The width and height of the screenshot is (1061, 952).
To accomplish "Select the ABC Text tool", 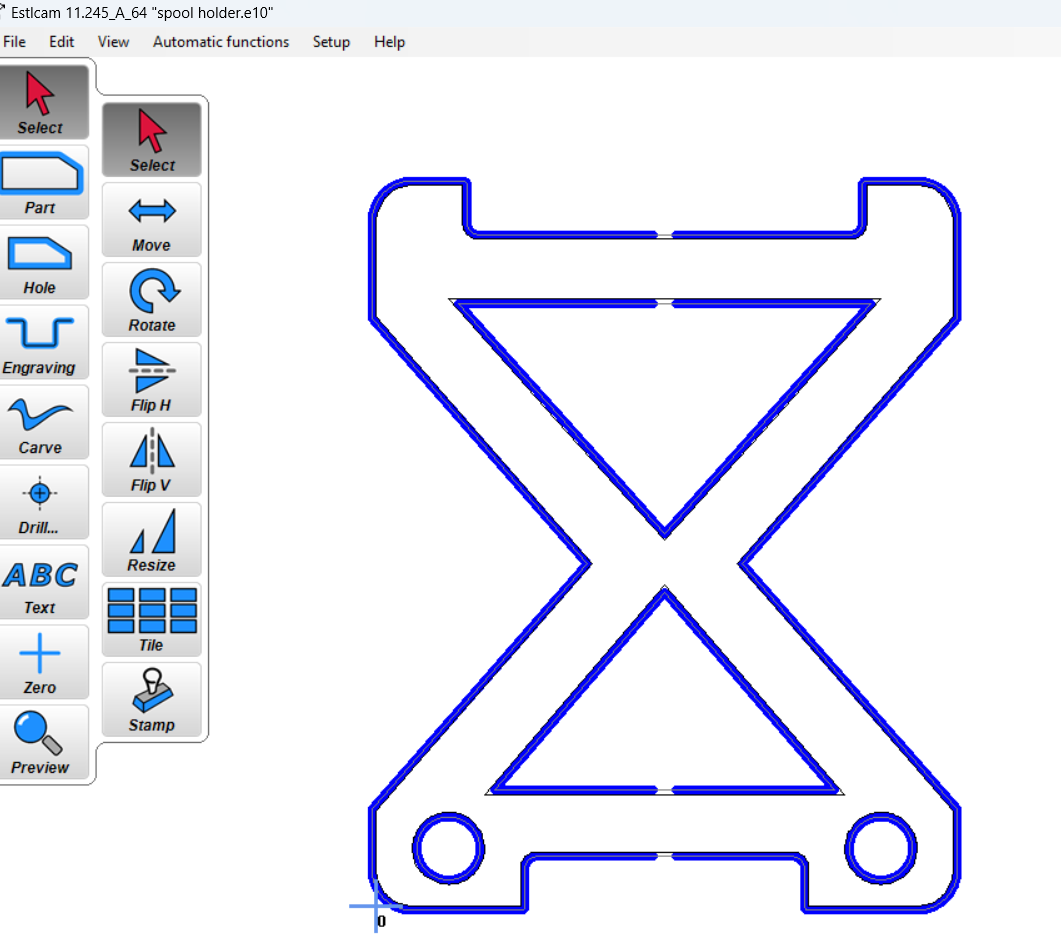I will (x=41, y=582).
